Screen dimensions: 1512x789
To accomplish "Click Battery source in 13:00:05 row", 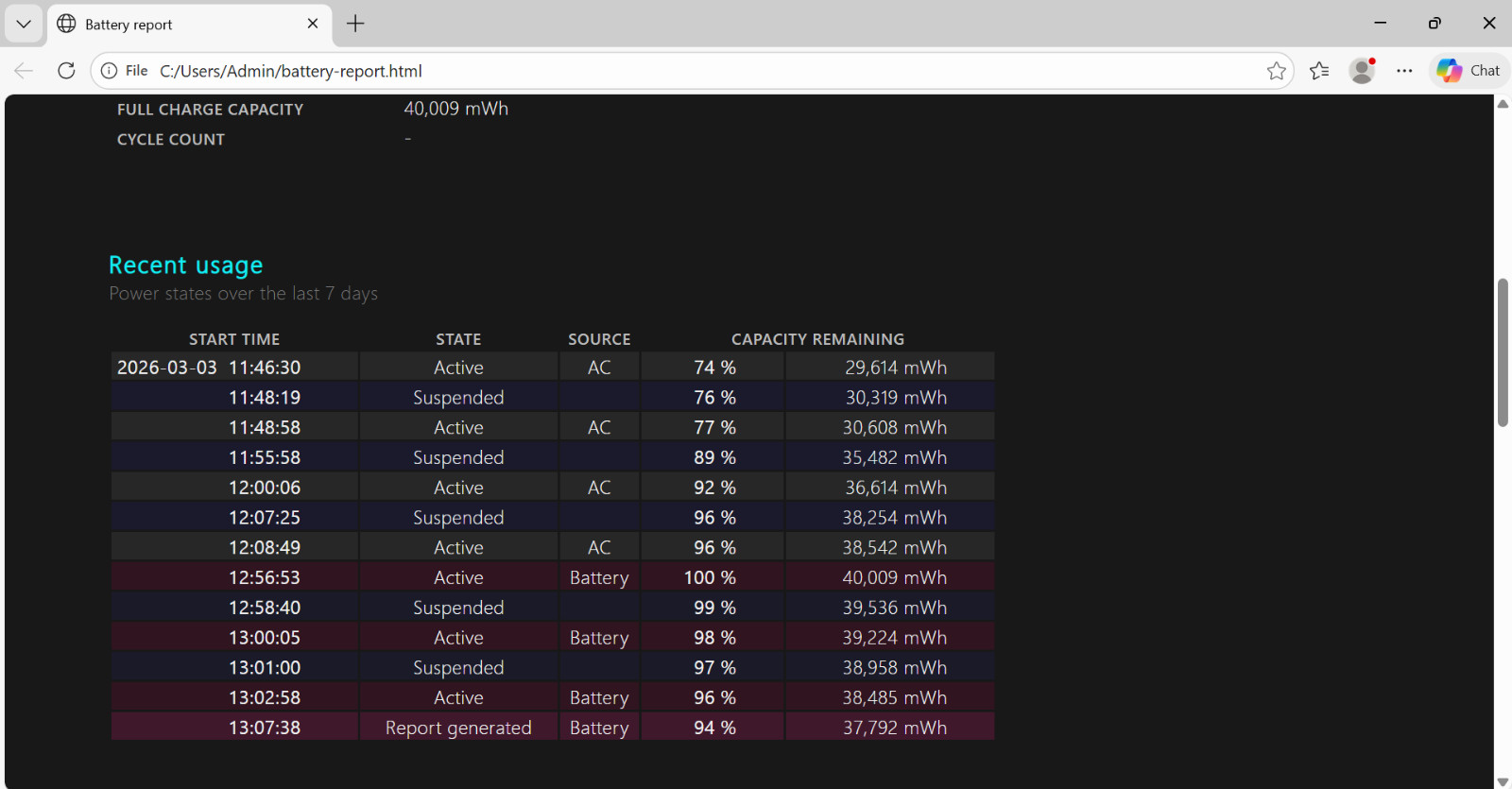I will click(599, 638).
